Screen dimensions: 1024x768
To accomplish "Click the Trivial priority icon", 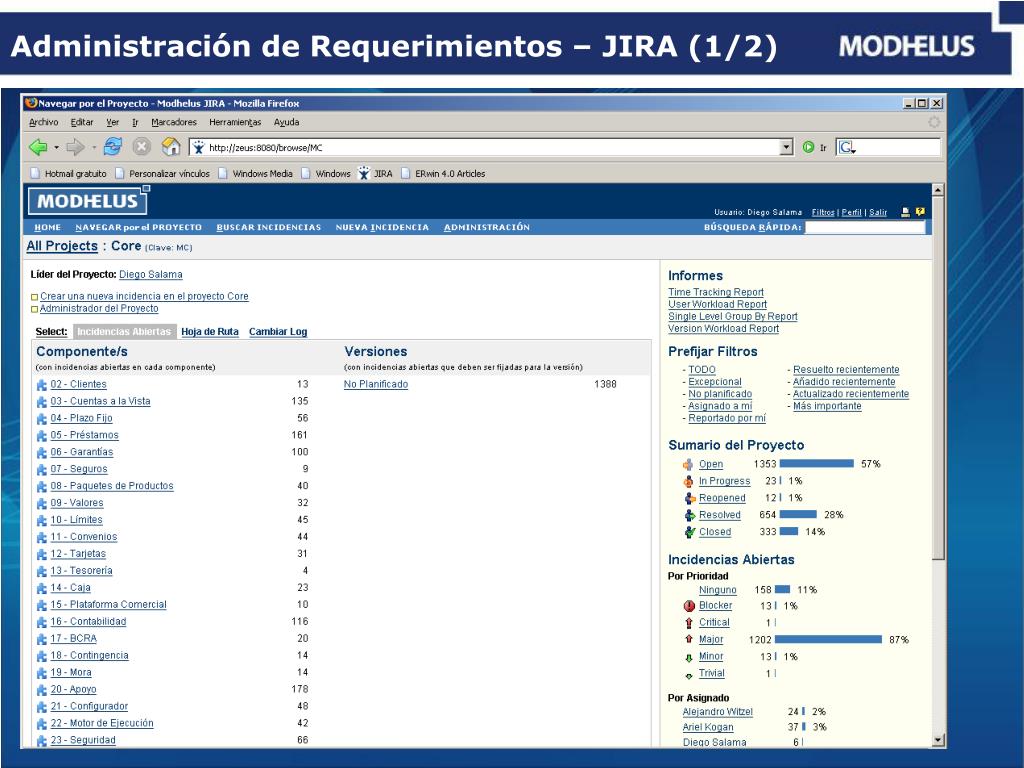I will [689, 676].
